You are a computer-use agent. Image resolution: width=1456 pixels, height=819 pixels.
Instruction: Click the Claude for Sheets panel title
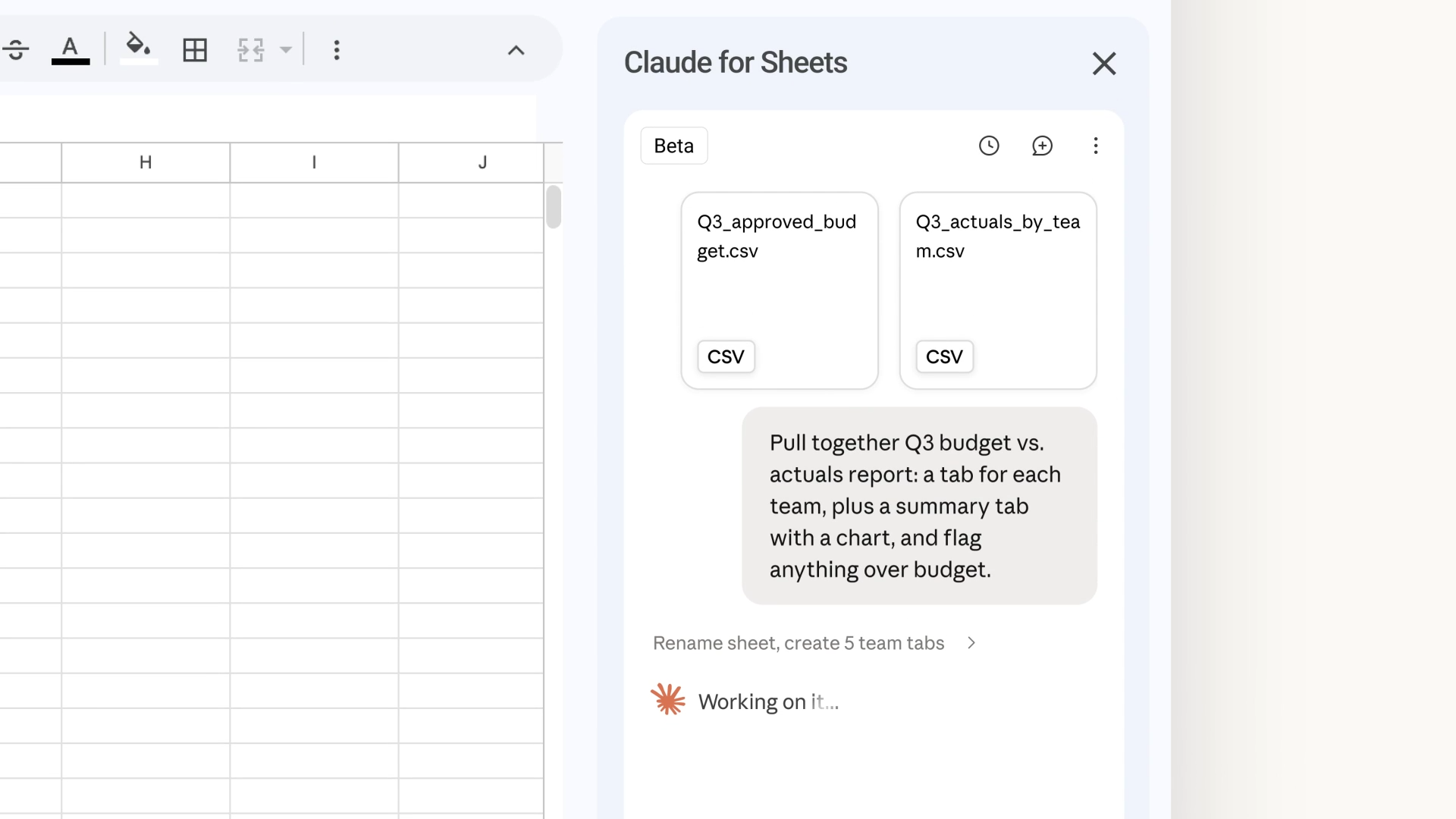point(736,63)
